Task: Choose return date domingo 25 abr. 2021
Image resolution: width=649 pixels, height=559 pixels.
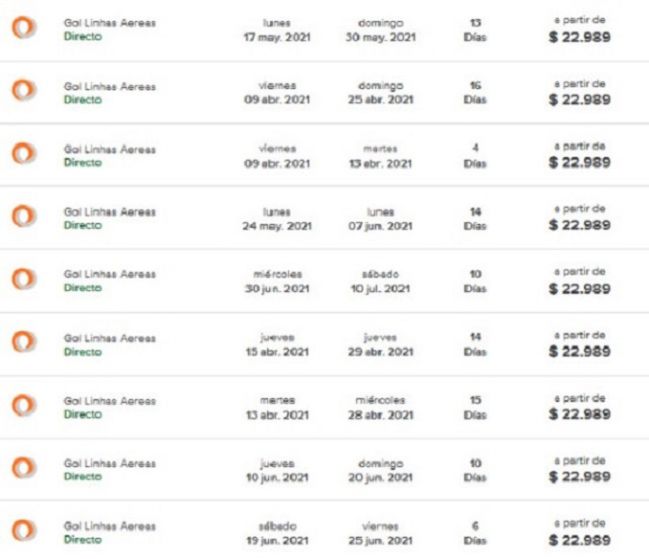Action: pos(380,92)
